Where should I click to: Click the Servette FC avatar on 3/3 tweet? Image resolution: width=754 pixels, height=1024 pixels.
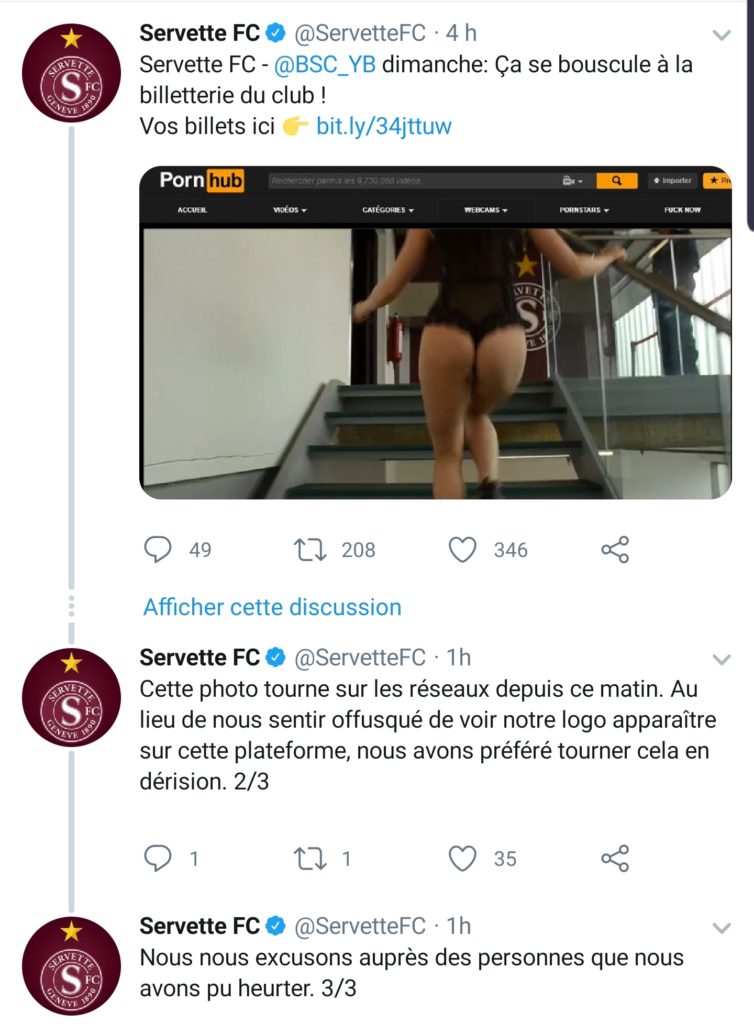(x=71, y=965)
